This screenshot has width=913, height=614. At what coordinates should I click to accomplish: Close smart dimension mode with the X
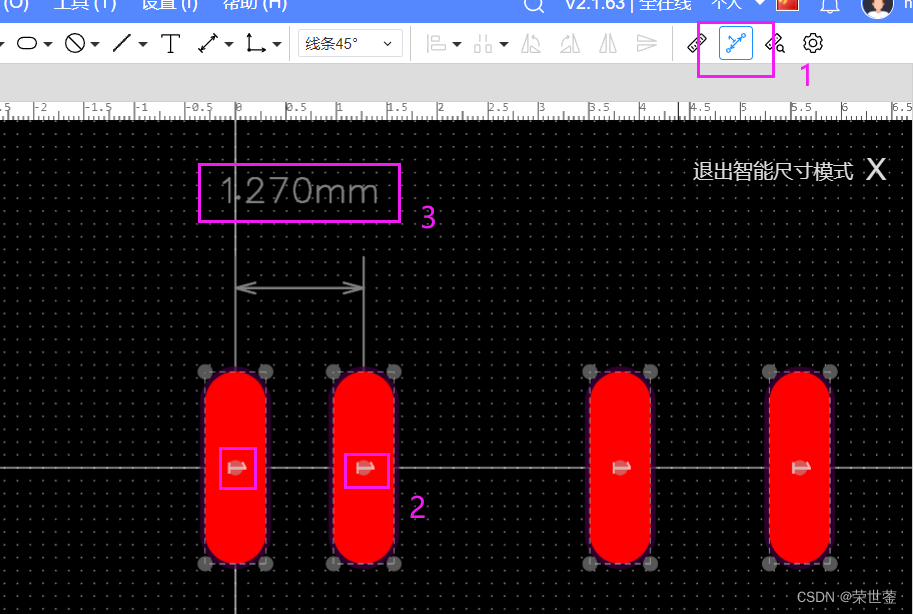click(x=876, y=170)
